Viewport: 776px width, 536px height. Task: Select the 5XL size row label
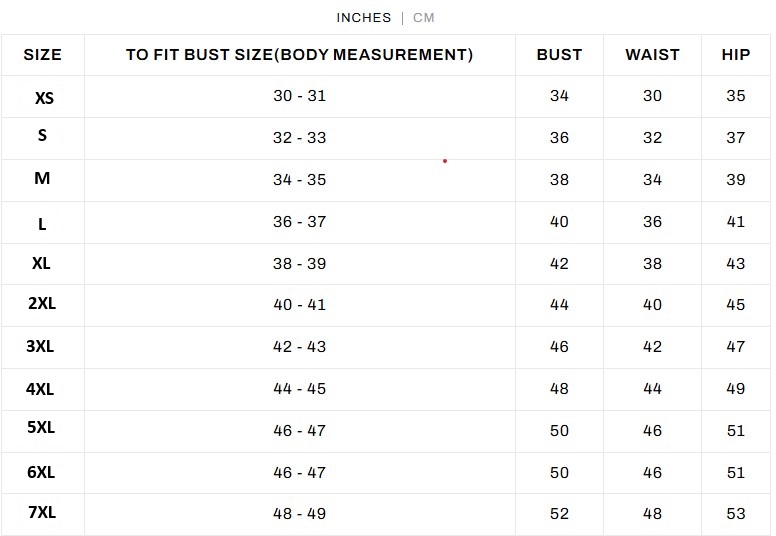coord(42,427)
